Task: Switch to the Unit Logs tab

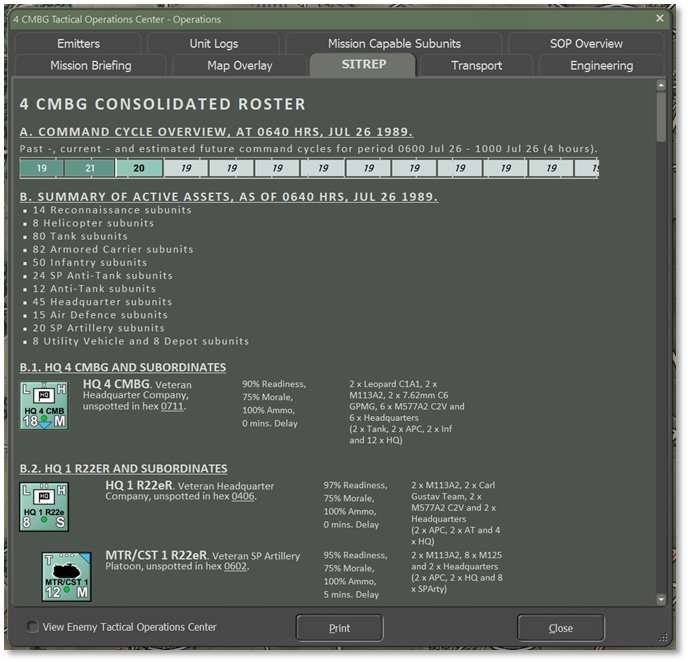Action: point(214,44)
